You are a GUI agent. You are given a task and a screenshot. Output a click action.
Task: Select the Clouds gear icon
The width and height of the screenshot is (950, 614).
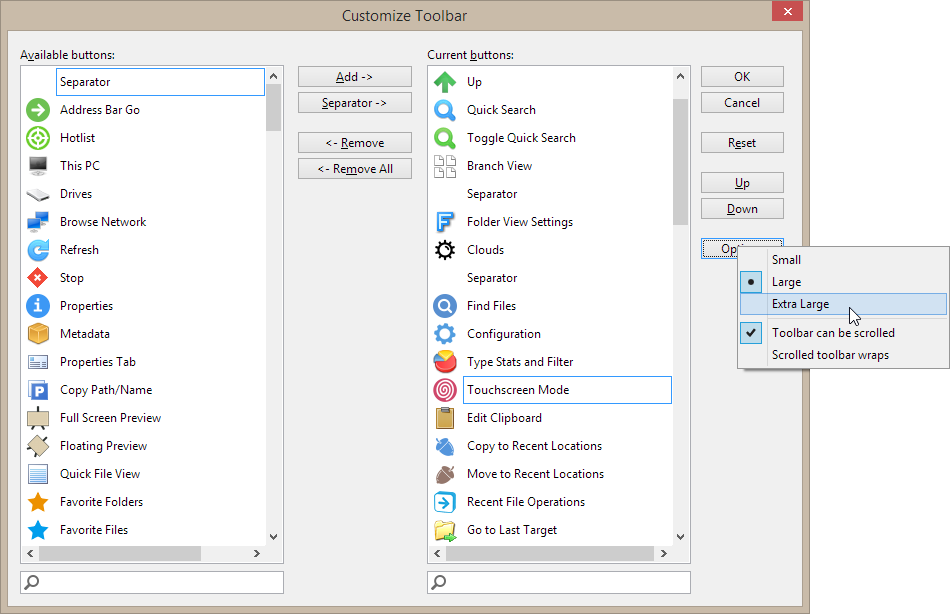pos(445,250)
